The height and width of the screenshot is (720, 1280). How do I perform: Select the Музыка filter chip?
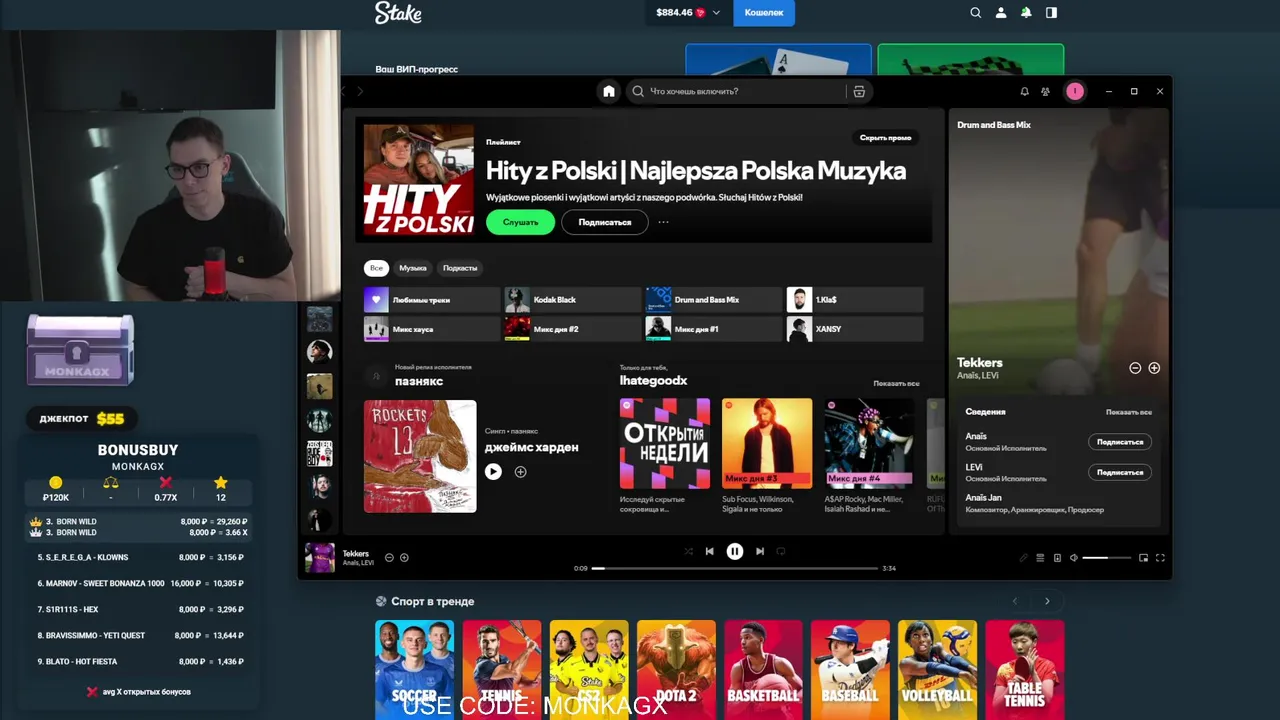(413, 268)
